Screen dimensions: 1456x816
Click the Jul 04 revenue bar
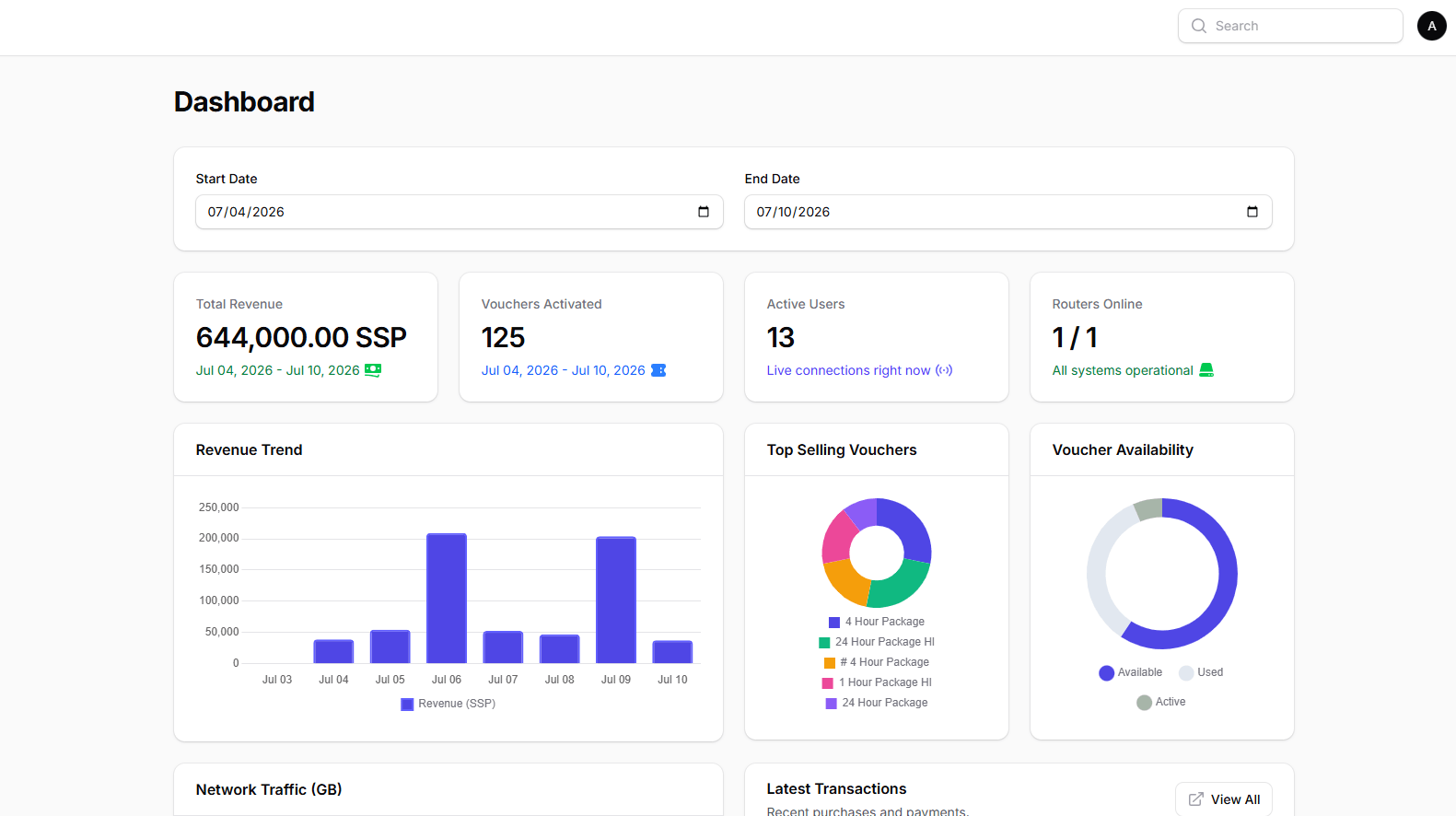tap(333, 652)
